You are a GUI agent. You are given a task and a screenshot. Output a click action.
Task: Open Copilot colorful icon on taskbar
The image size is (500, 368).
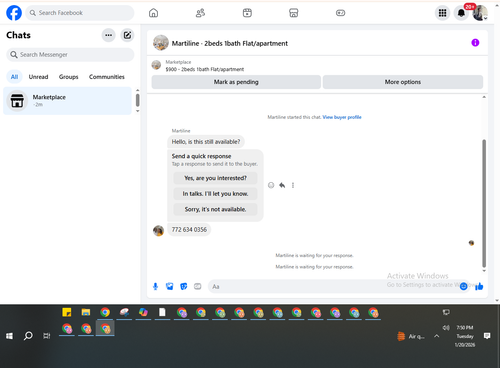143,313
